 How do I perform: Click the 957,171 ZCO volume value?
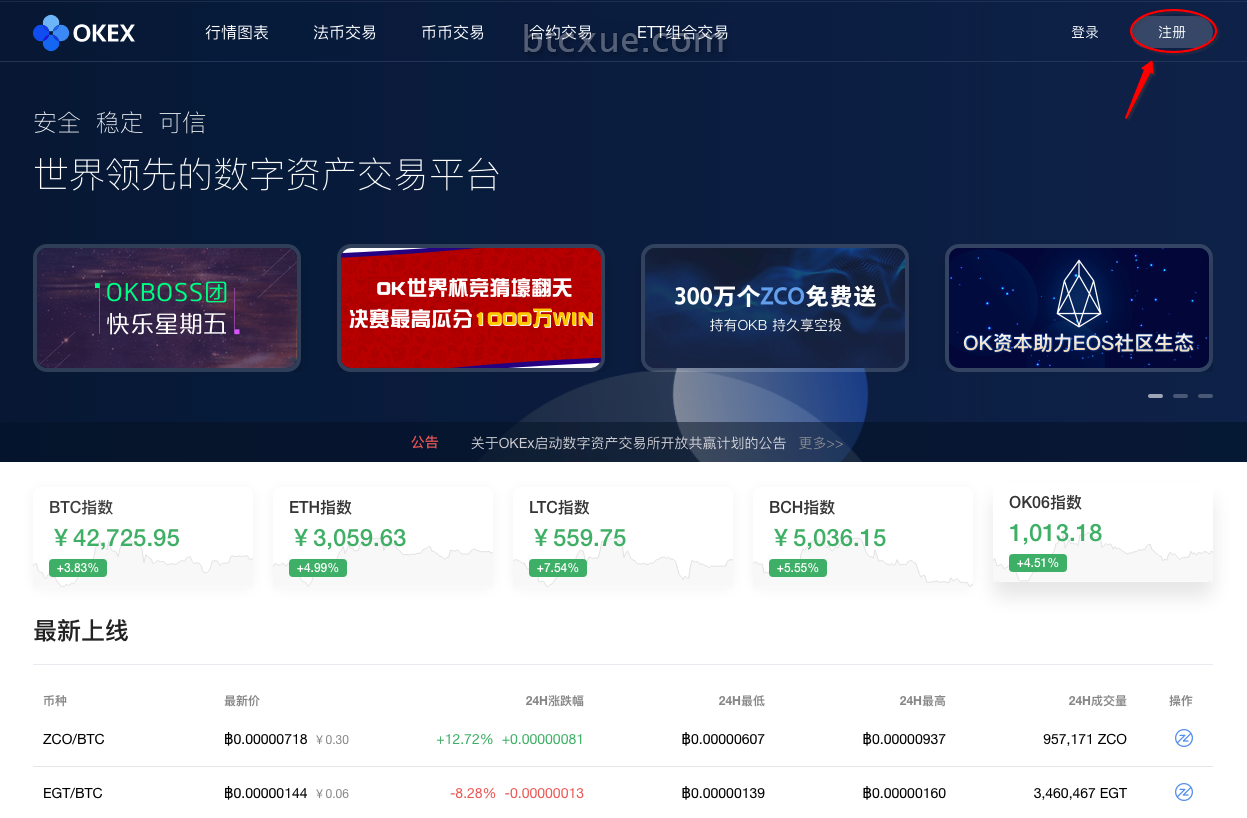pyautogui.click(x=1085, y=739)
